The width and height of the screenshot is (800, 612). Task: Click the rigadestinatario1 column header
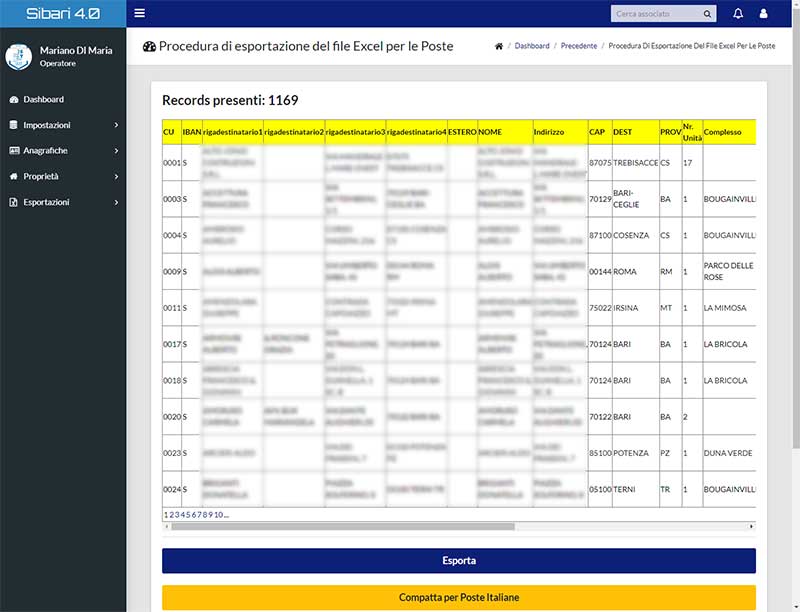tap(233, 132)
